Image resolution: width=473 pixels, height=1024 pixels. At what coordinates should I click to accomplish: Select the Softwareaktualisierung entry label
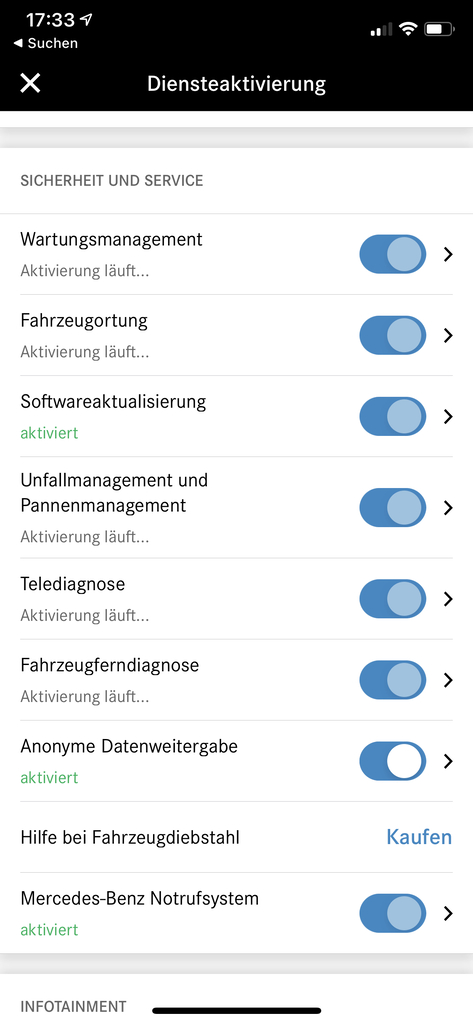(x=113, y=401)
